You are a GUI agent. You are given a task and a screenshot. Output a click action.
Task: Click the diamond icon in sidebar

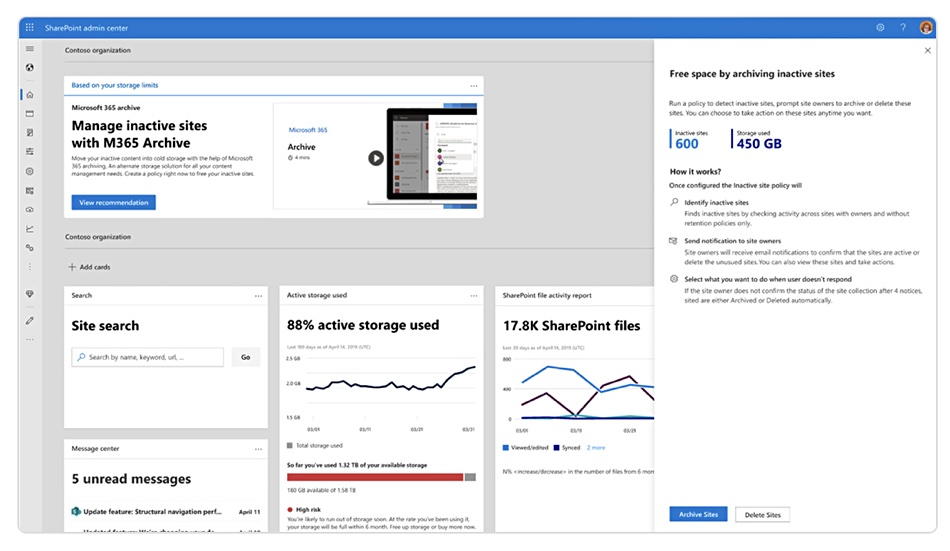(x=30, y=293)
